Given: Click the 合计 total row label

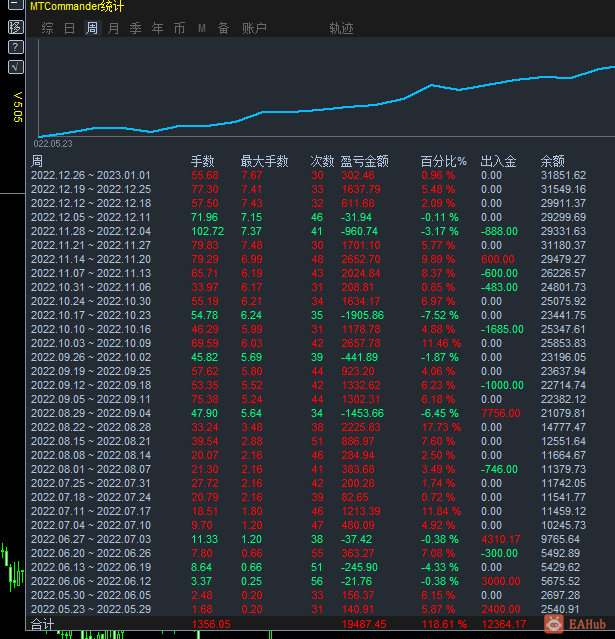Looking at the screenshot, I should [x=42, y=624].
